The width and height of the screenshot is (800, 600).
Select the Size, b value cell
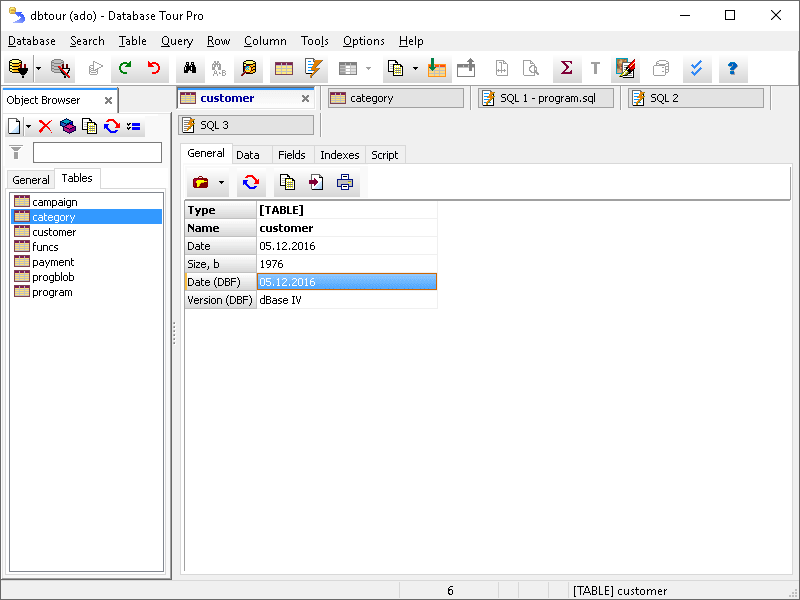[x=346, y=264]
